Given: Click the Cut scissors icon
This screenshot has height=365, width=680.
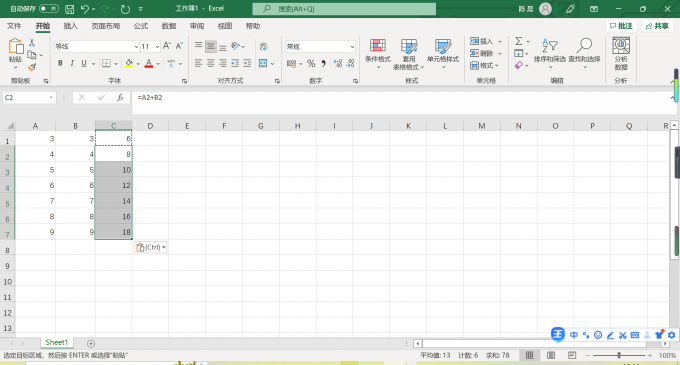Looking at the screenshot, I should point(32,42).
